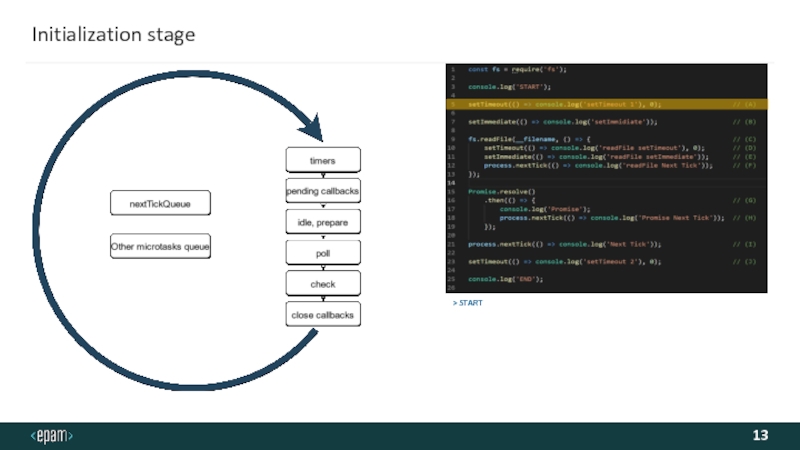This screenshot has height=450, width=800.
Task: Click the check phase box
Action: coord(322,284)
